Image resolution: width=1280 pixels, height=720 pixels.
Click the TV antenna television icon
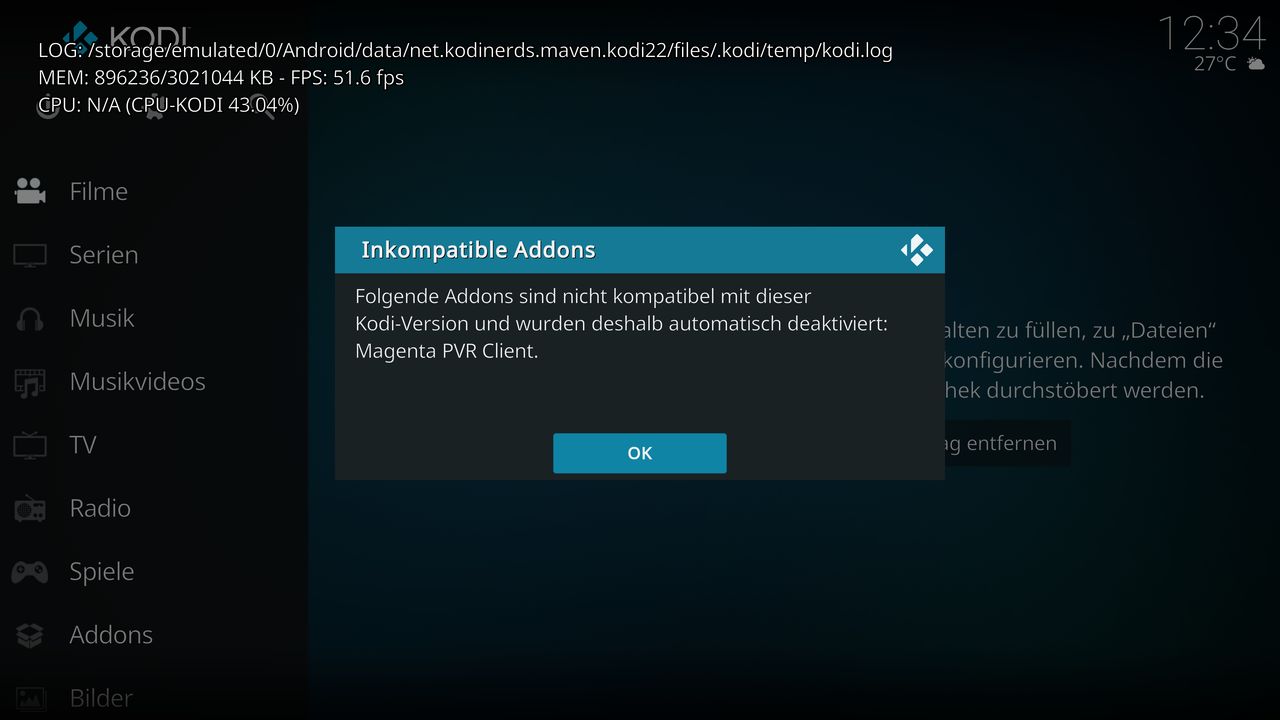30,444
